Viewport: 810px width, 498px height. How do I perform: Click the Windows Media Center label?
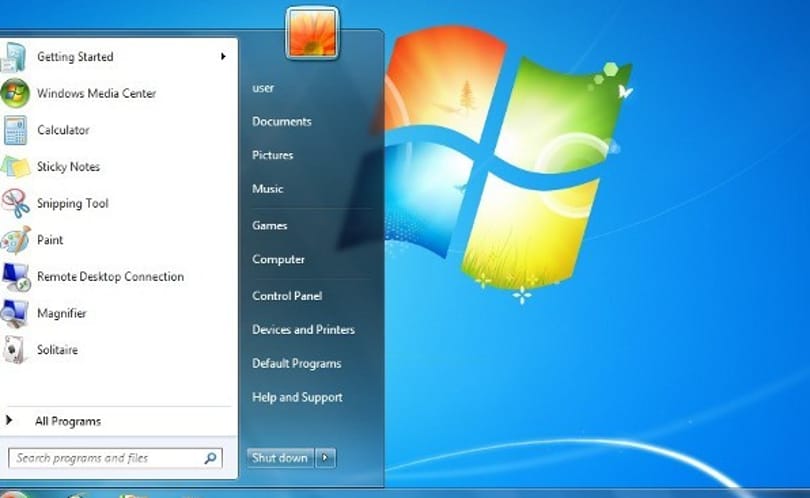(x=96, y=94)
